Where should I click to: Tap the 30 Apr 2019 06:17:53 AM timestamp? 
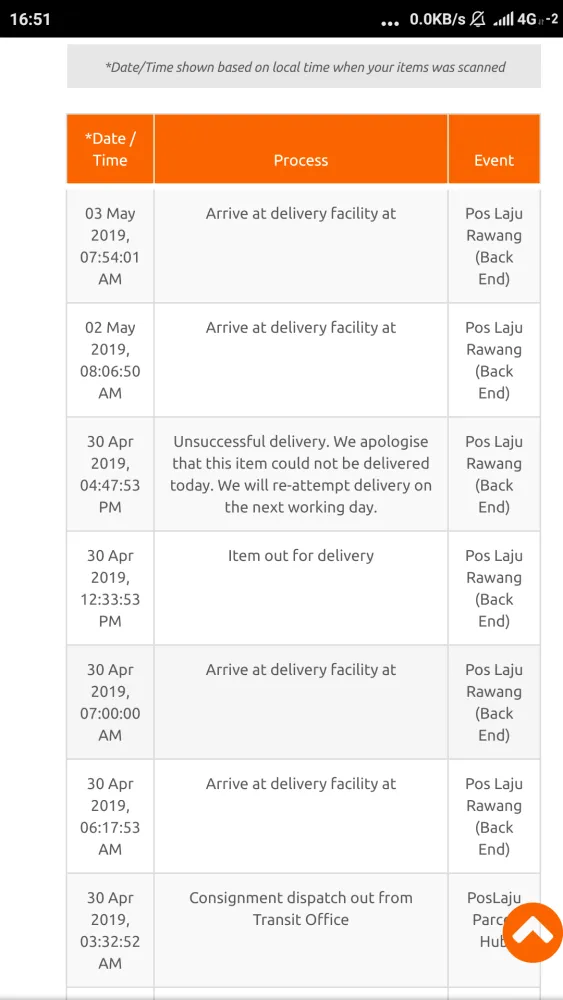point(110,817)
